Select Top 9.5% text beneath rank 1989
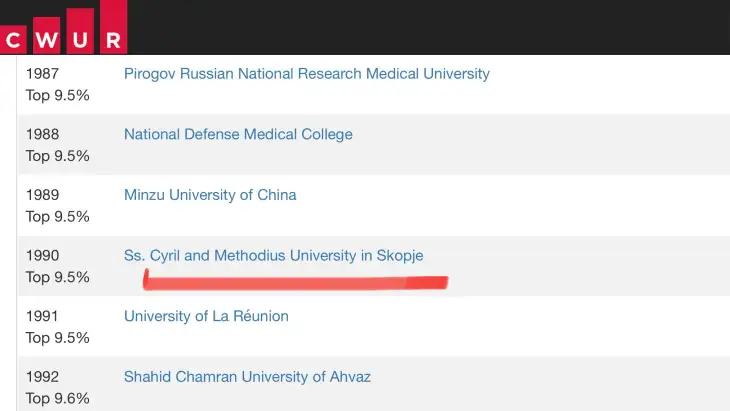The width and height of the screenshot is (730, 411). pyautogui.click(x=58, y=217)
